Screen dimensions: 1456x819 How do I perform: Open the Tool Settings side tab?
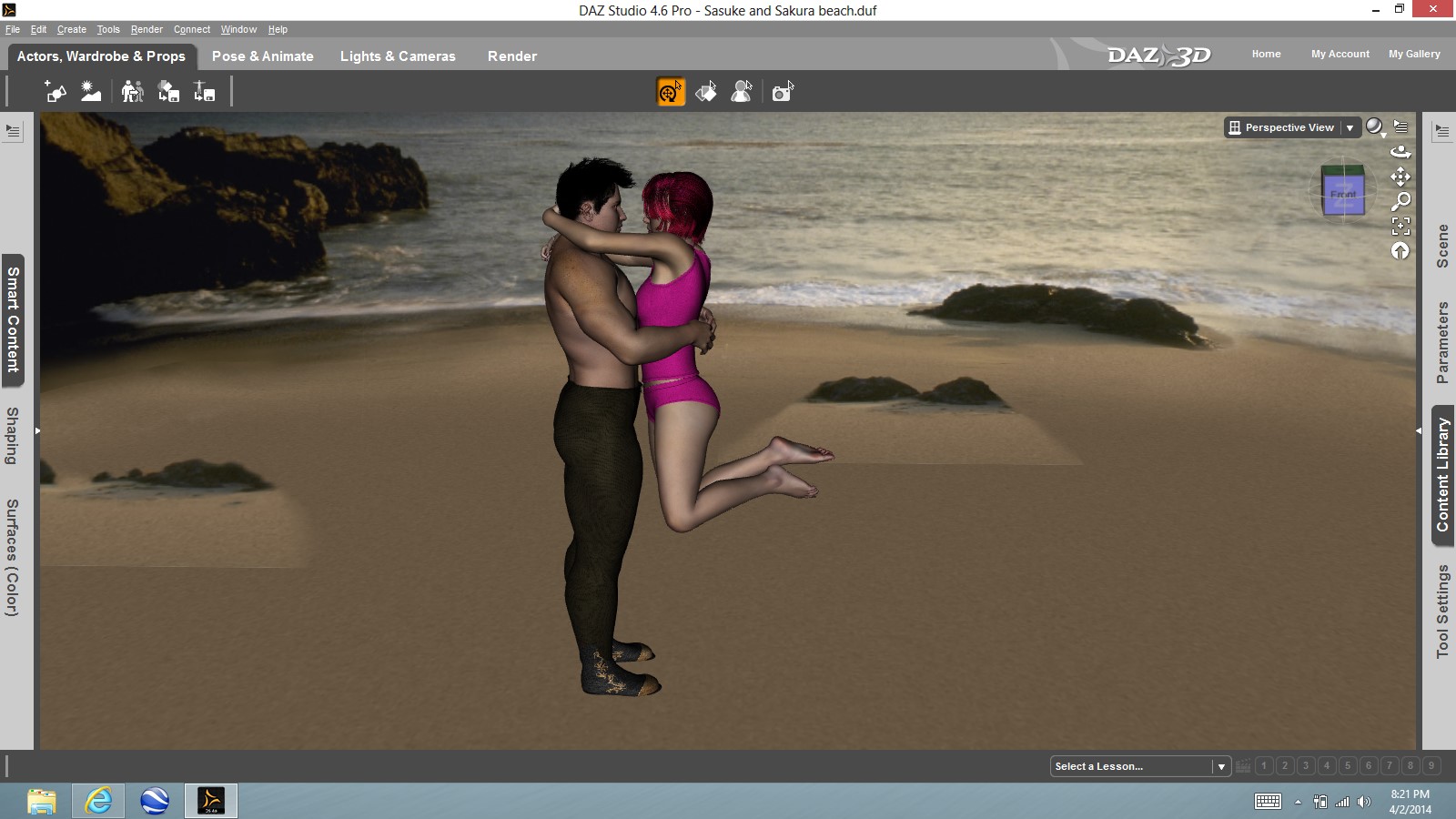[x=1442, y=611]
